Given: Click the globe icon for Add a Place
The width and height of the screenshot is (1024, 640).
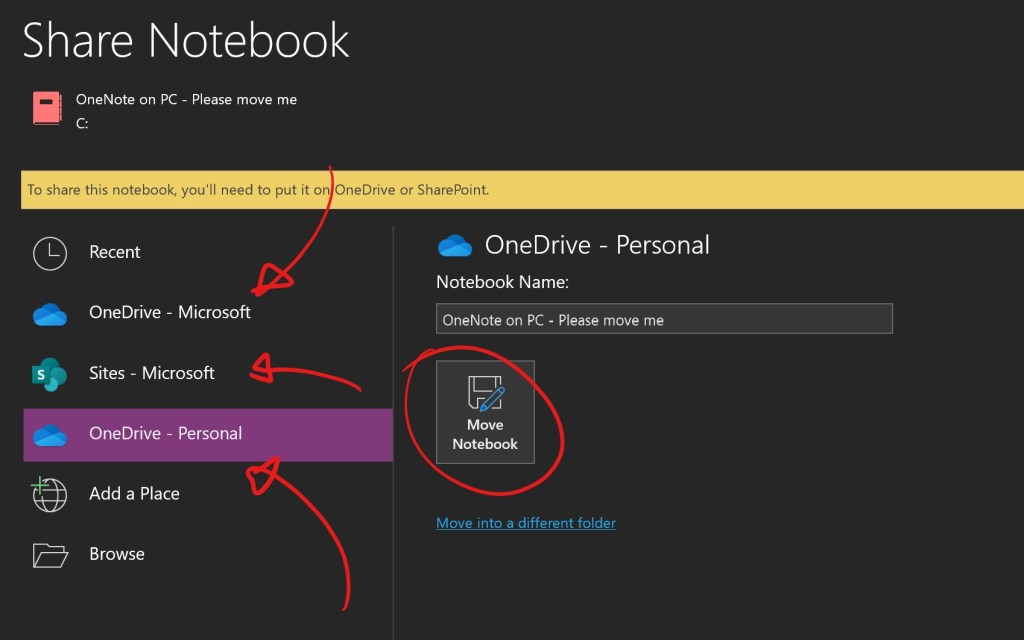Looking at the screenshot, I should pyautogui.click(x=50, y=494).
